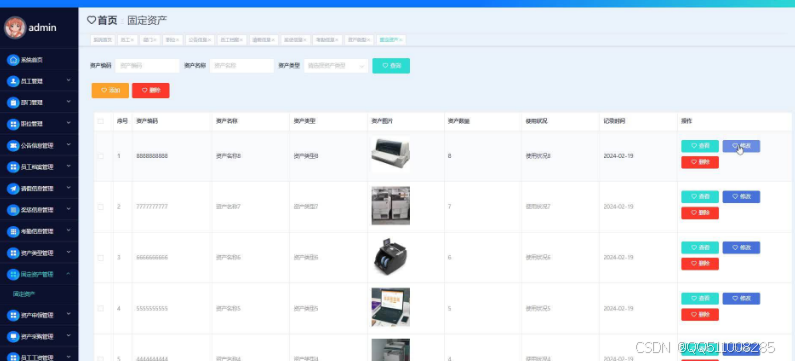Open copier image in row 7777777777
The image size is (795, 361).
[x=390, y=205]
